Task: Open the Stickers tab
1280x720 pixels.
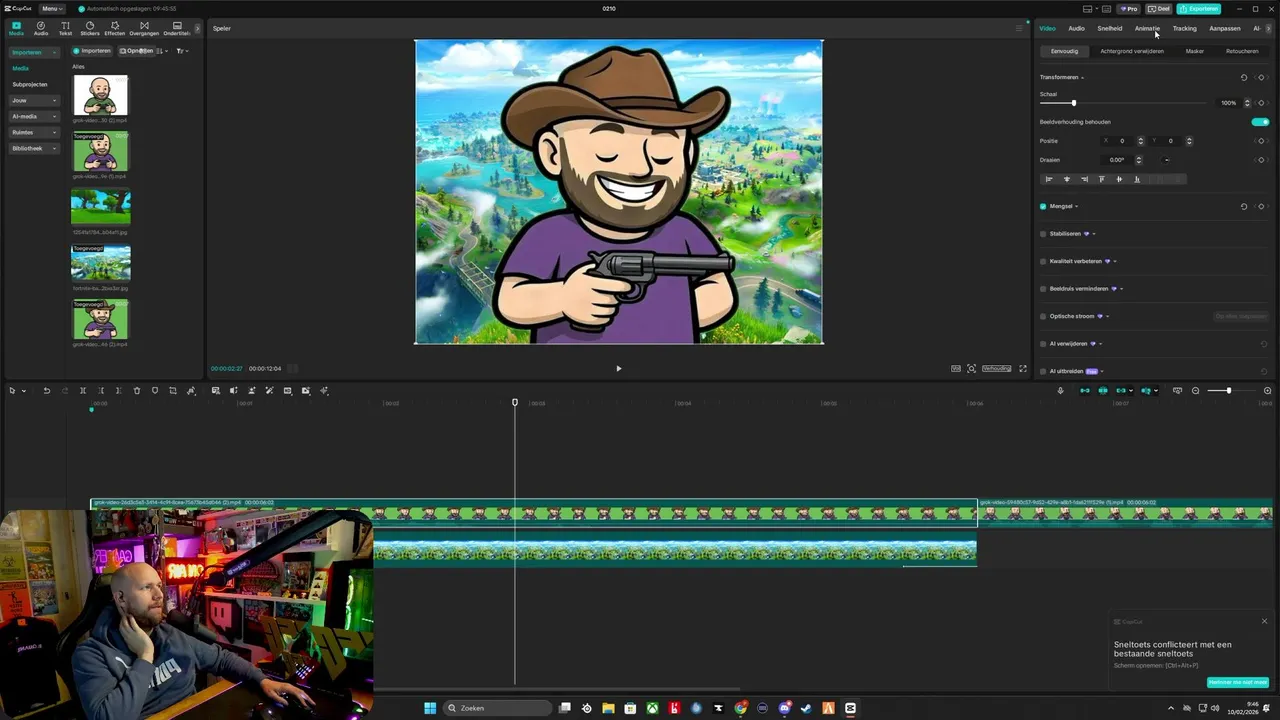Action: pos(90,28)
